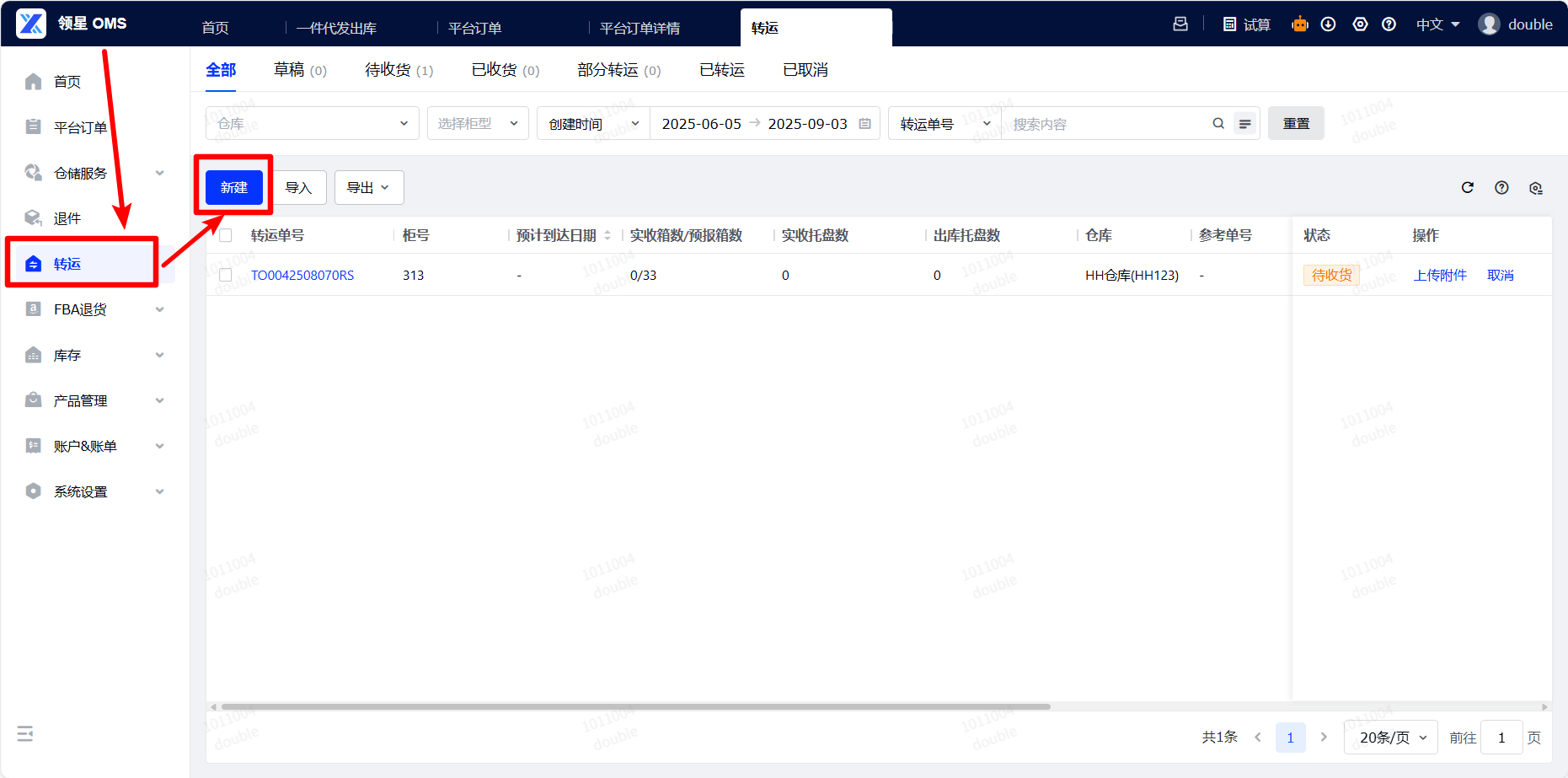Switch to the 已取消 tab
Screen dimensions: 1568x778
(805, 70)
